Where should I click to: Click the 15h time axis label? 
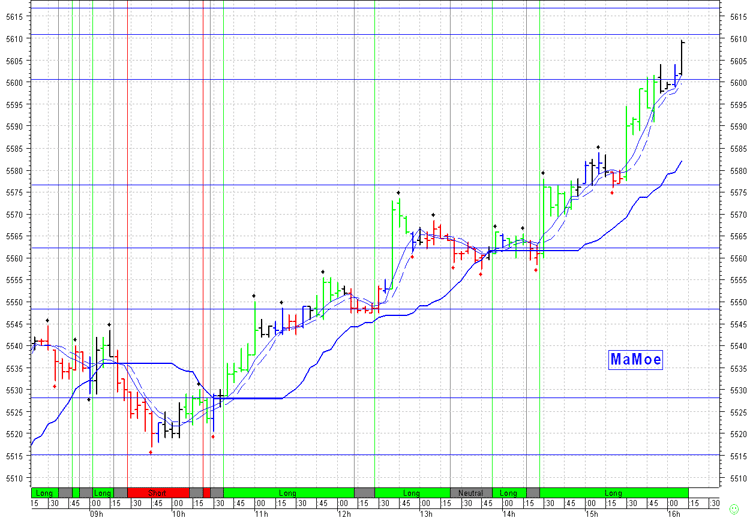tap(592, 514)
